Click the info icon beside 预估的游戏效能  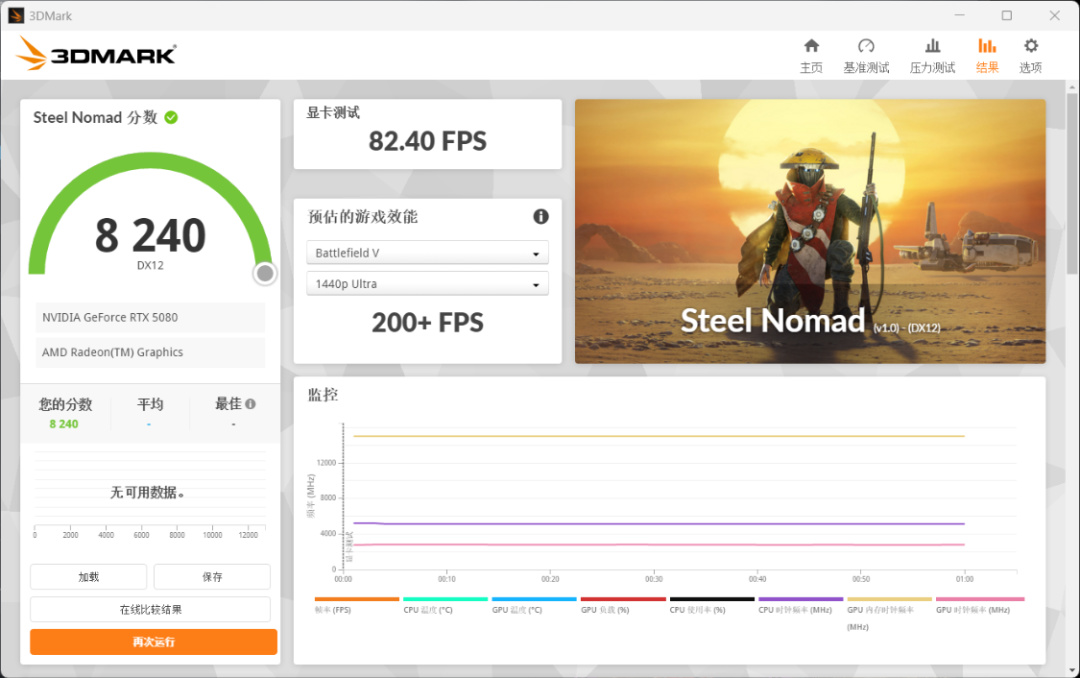pyautogui.click(x=541, y=216)
